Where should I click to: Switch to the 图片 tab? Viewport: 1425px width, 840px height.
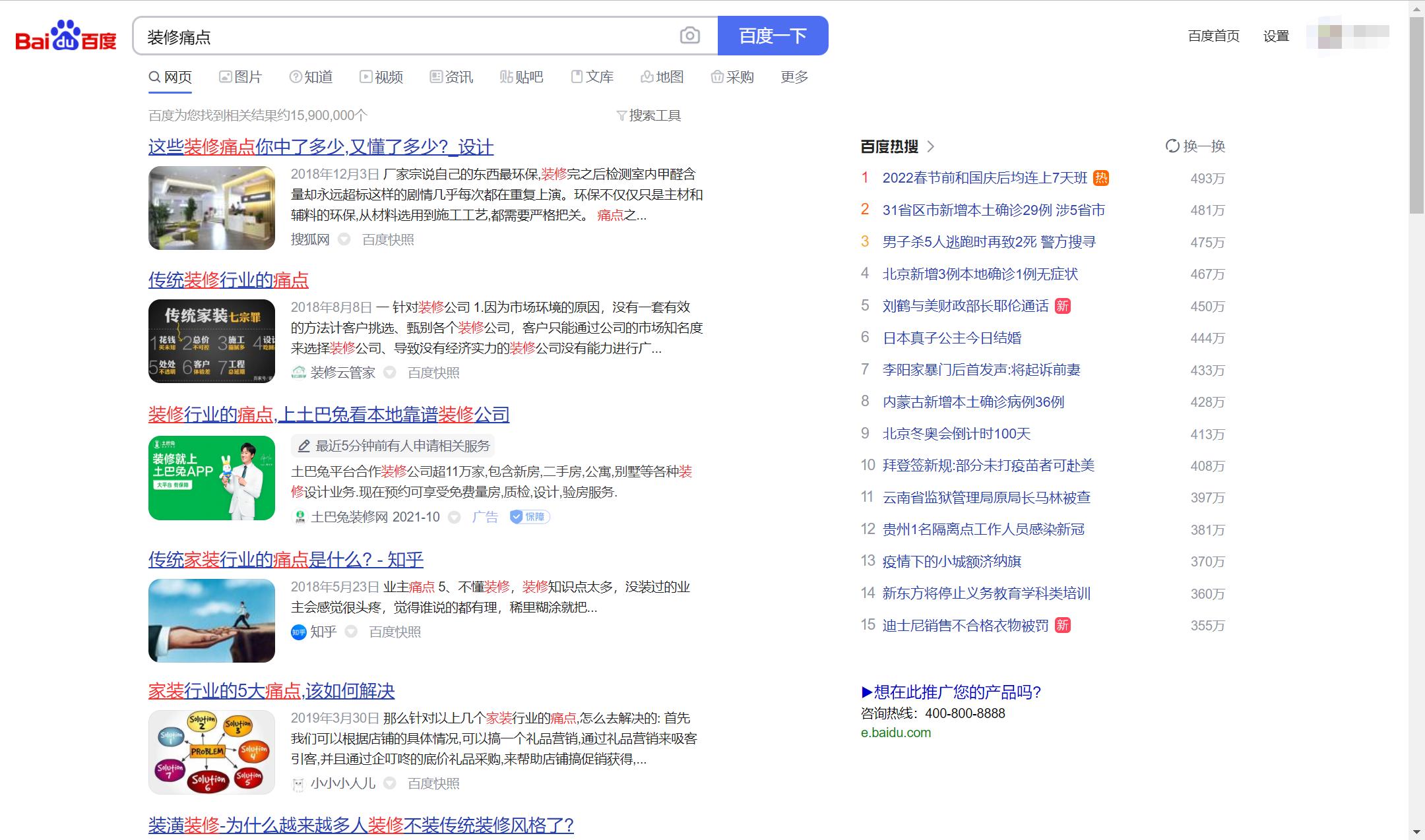[x=240, y=77]
